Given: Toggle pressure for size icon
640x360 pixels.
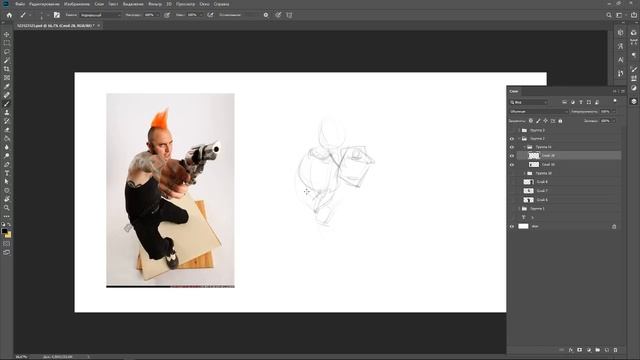Looking at the screenshot, I should [278, 15].
